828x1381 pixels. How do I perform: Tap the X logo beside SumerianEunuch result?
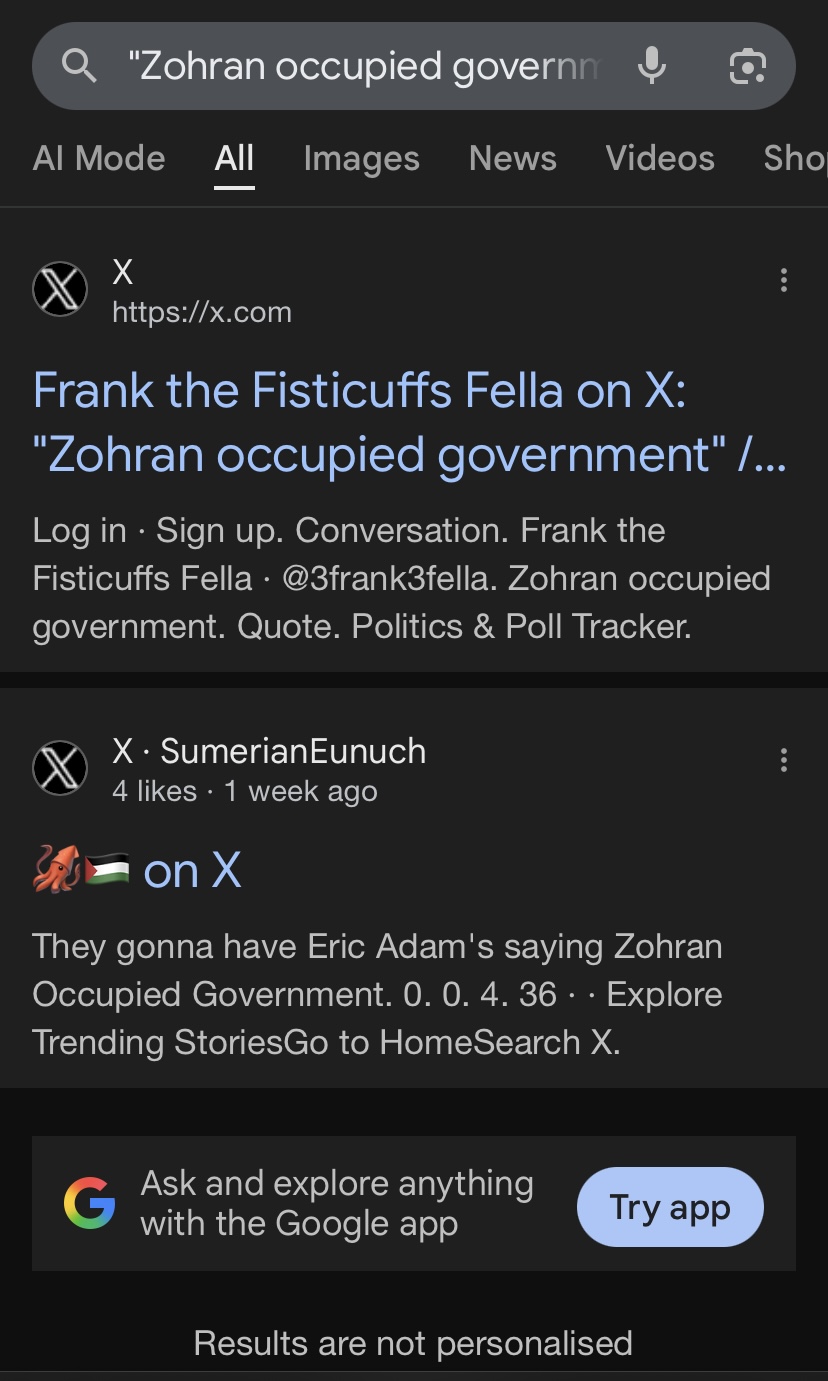(60, 769)
